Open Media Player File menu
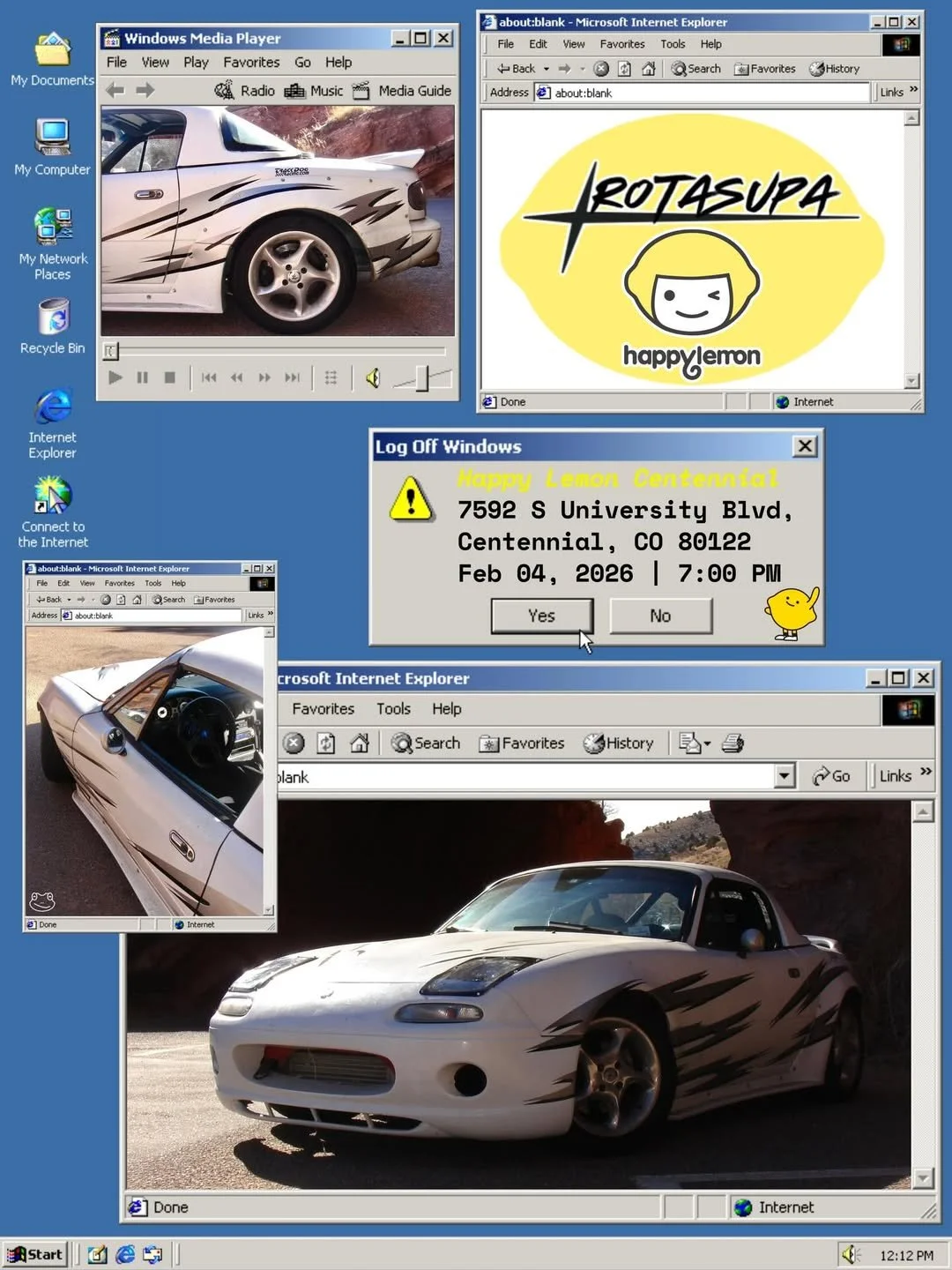952x1270 pixels. tap(116, 62)
